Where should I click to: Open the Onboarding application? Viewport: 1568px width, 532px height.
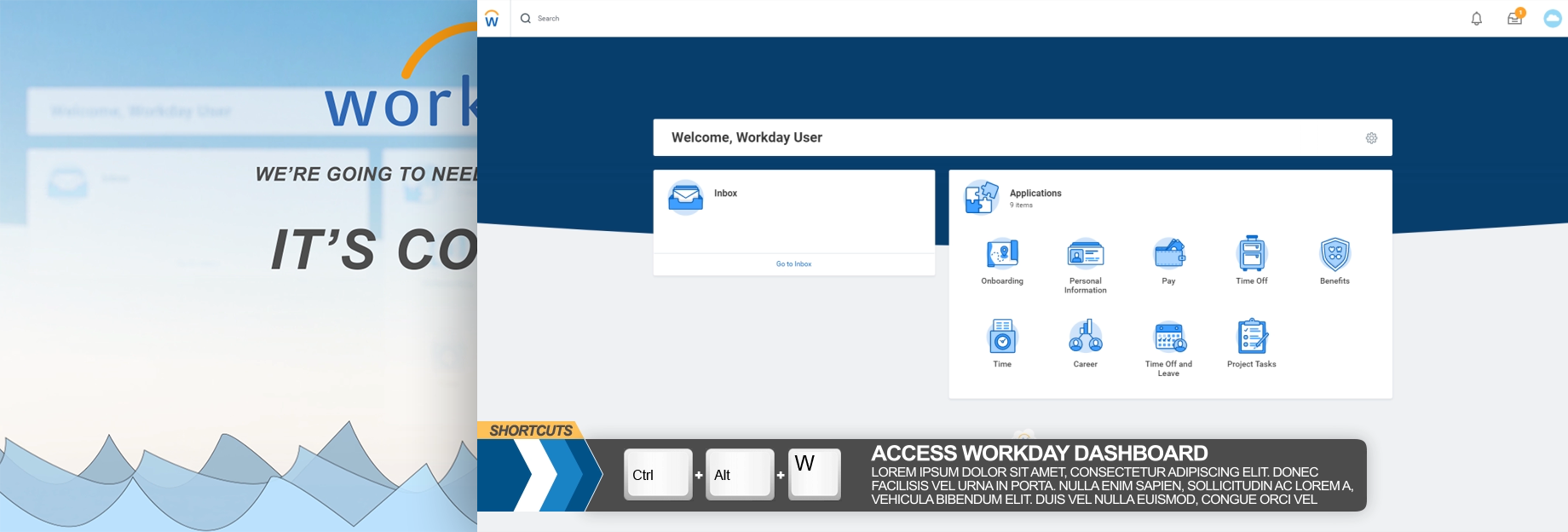tap(1002, 262)
